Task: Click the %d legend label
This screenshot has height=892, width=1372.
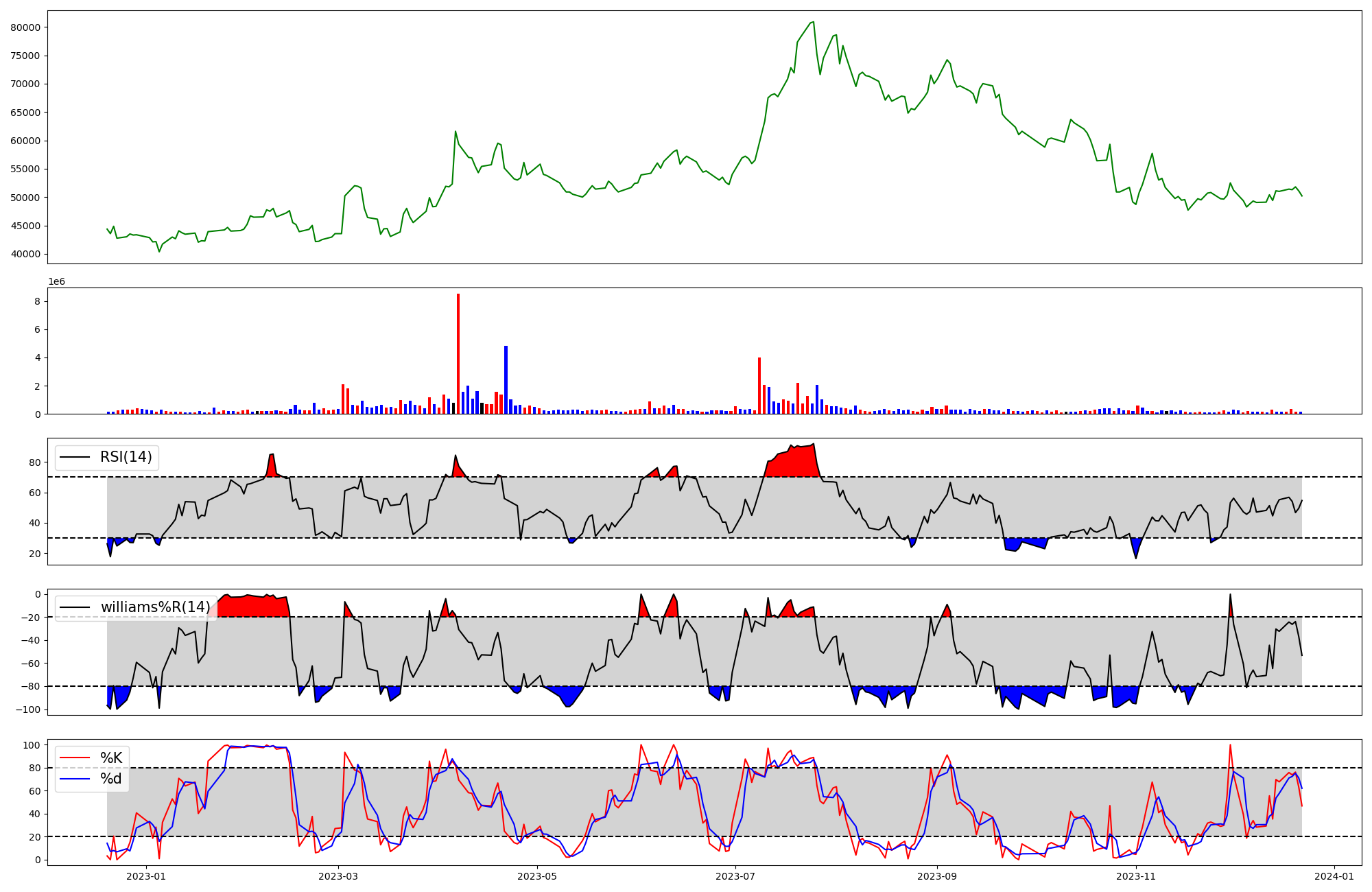Action: pos(111,779)
